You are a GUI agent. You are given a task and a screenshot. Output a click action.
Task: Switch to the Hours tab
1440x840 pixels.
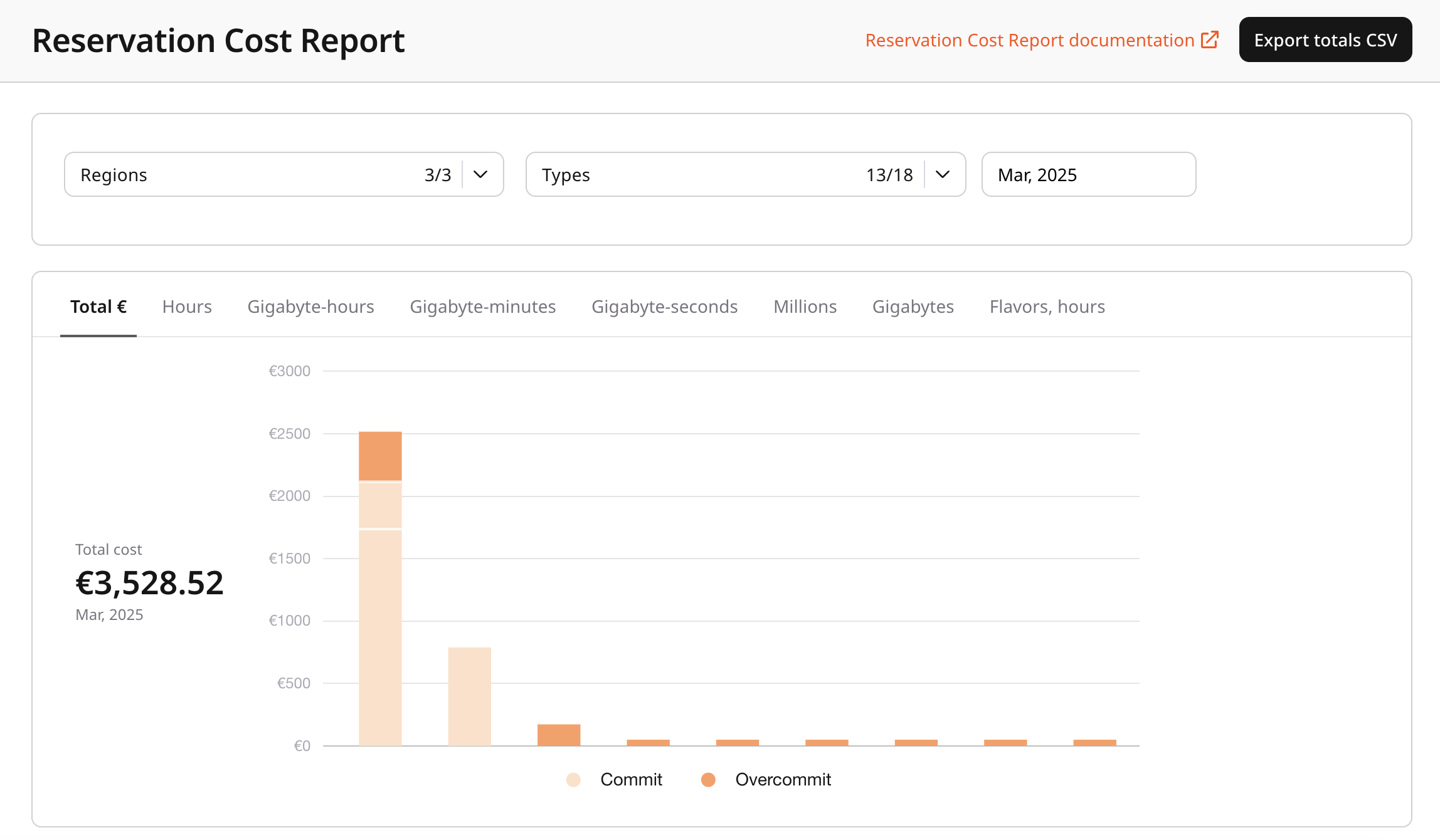click(186, 307)
